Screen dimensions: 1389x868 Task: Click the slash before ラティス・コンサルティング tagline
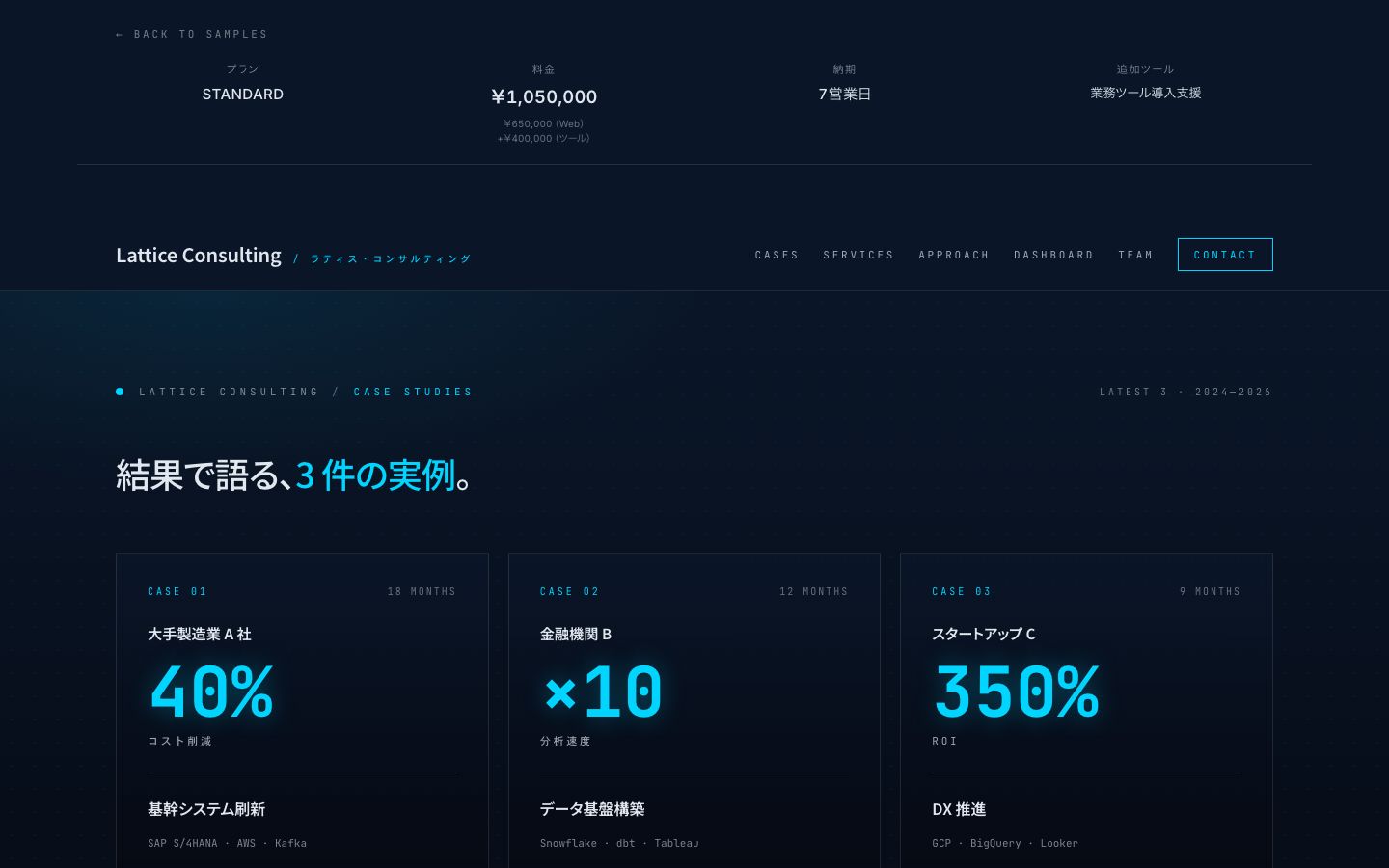coord(296,258)
